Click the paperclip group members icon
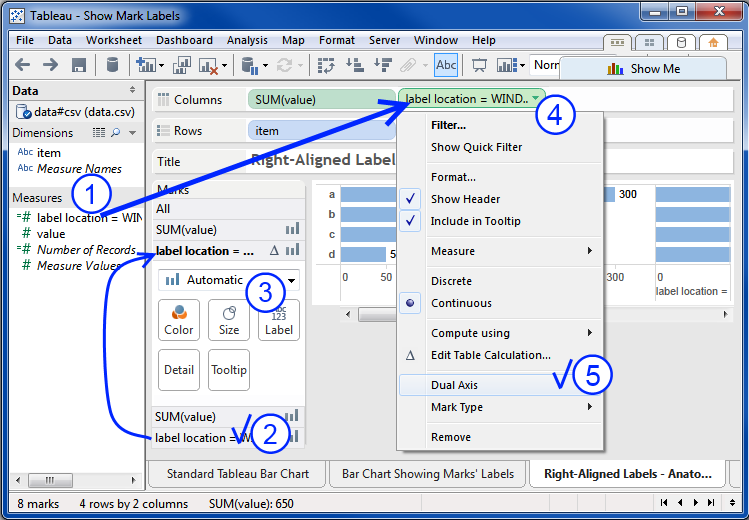 click(408, 65)
